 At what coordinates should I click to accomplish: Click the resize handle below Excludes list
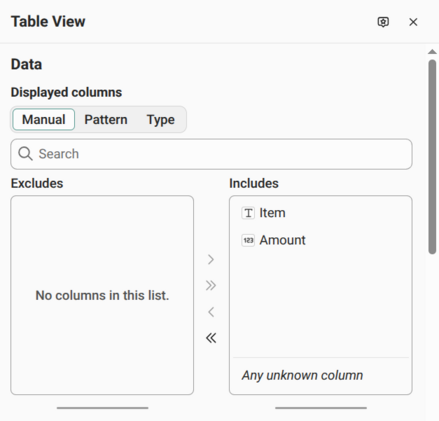pyautogui.click(x=102, y=408)
